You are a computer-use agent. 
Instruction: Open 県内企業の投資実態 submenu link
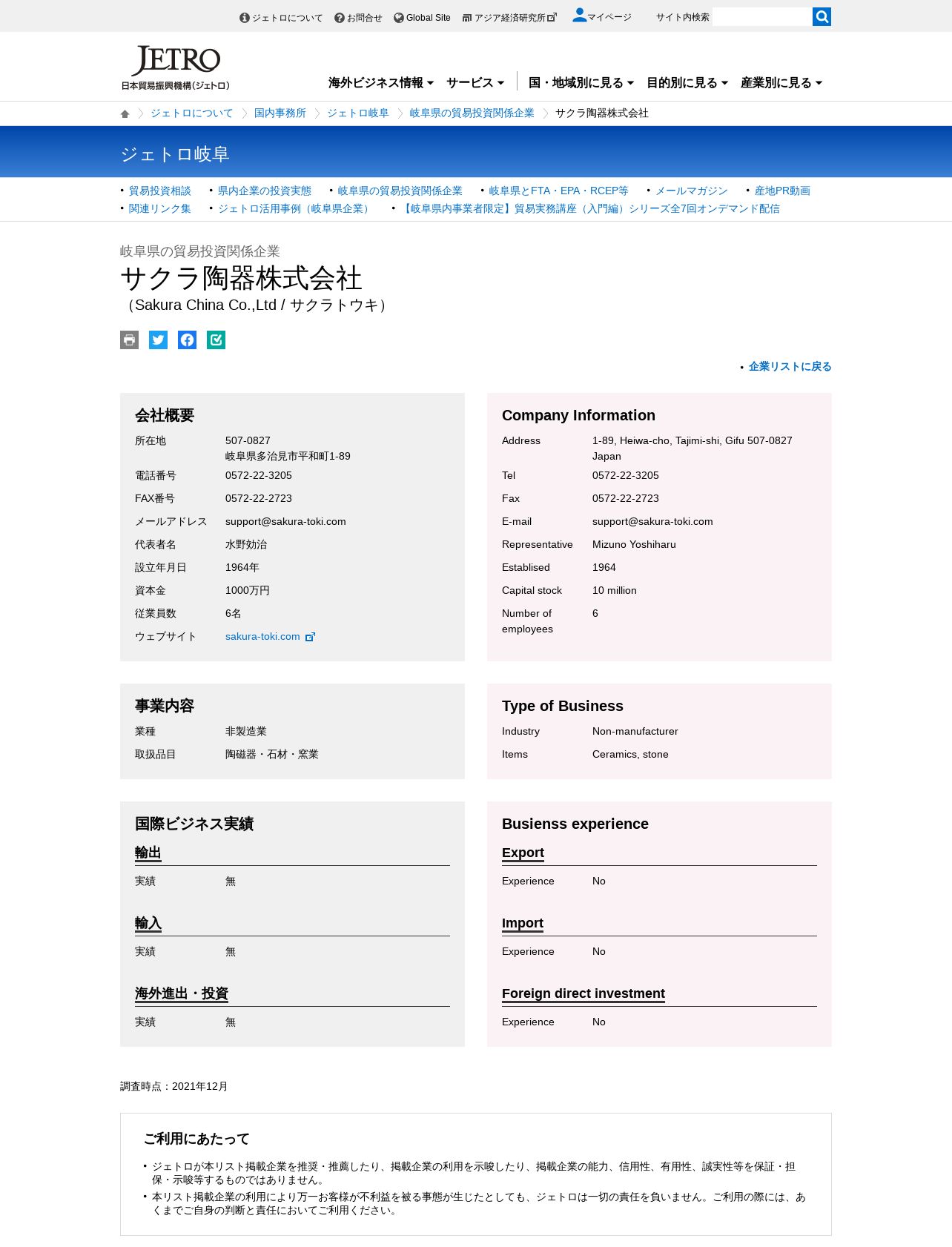coord(265,191)
